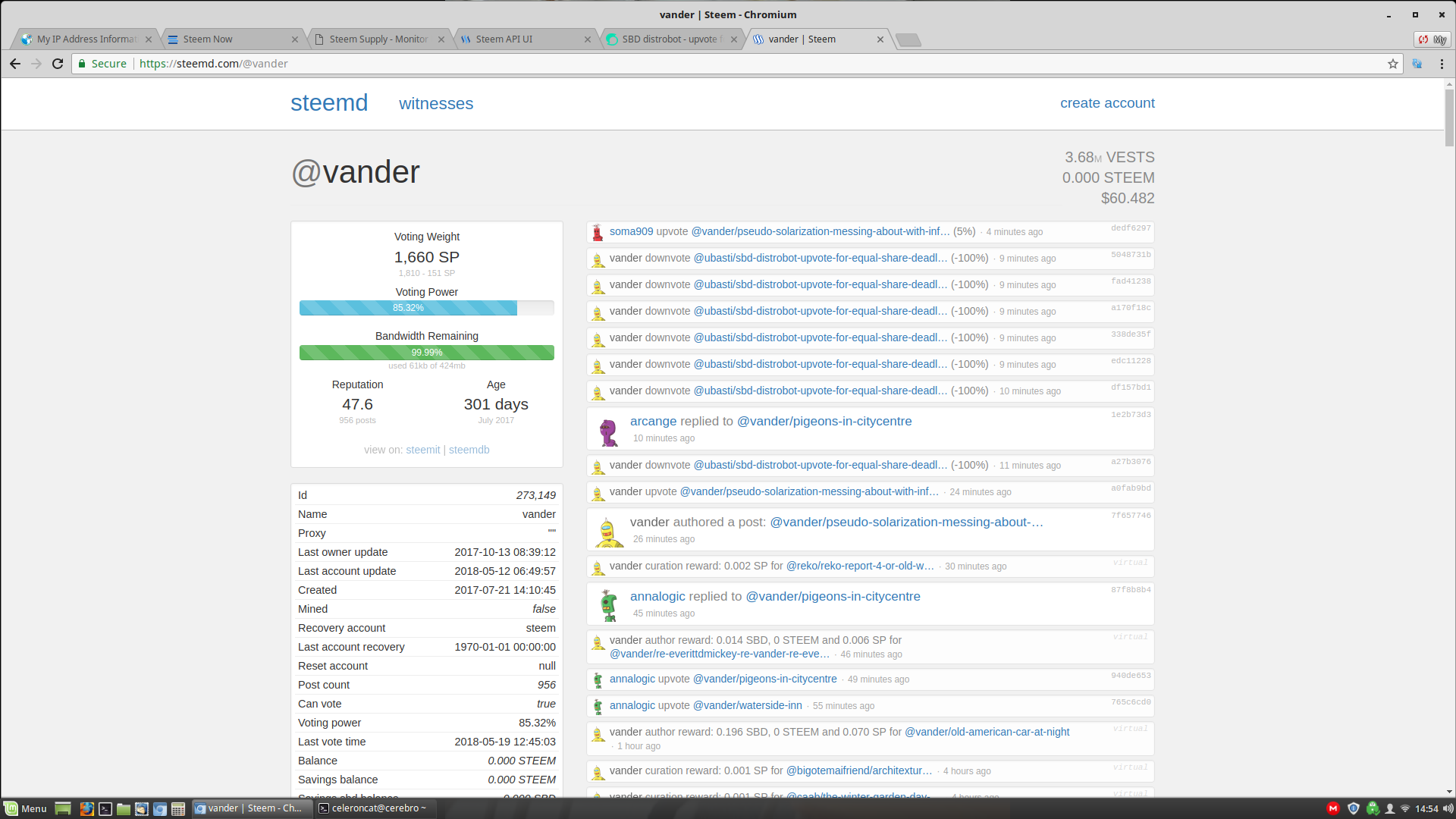Image resolution: width=1456 pixels, height=819 pixels.
Task: Go back using the browser back arrow
Action: click(15, 64)
